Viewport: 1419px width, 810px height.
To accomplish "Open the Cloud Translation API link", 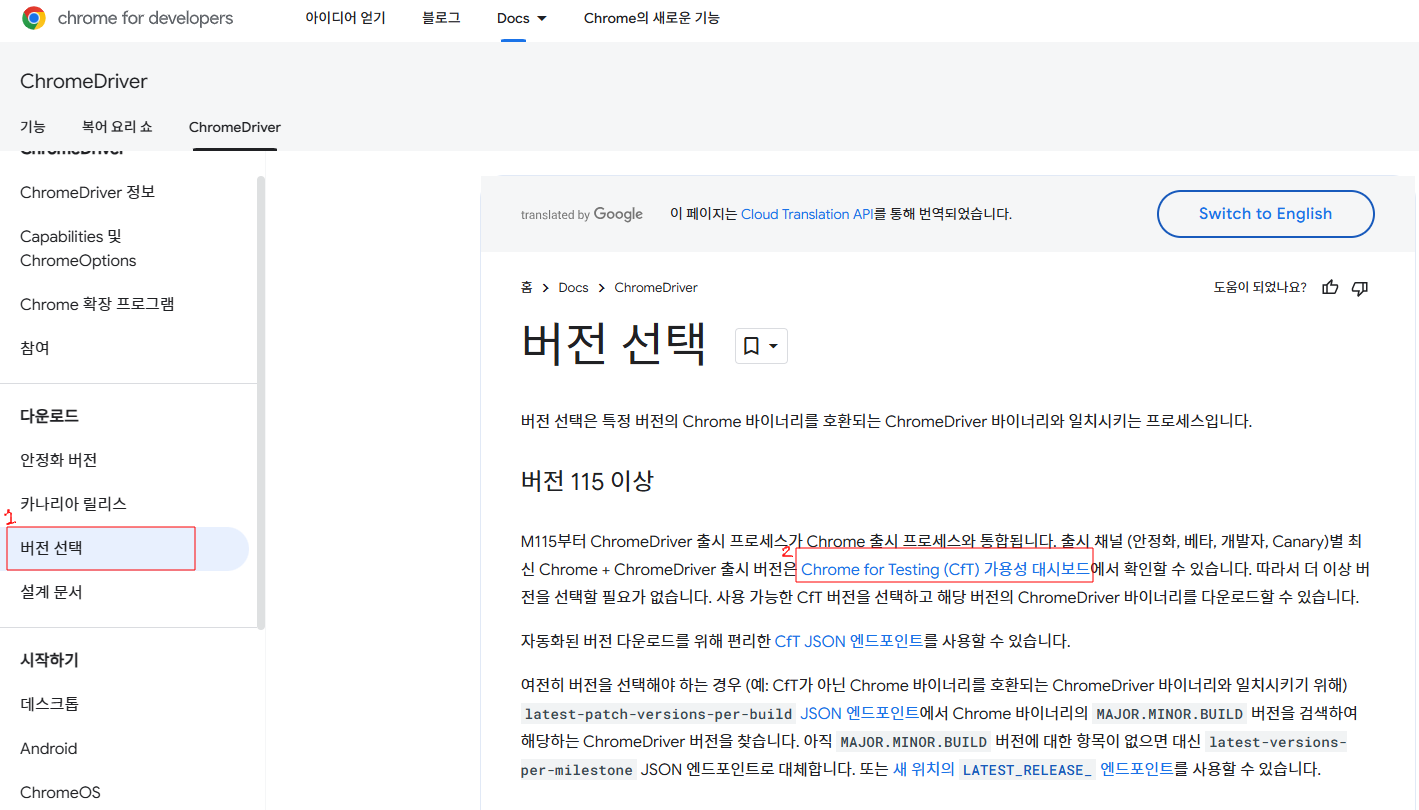I will (807, 214).
